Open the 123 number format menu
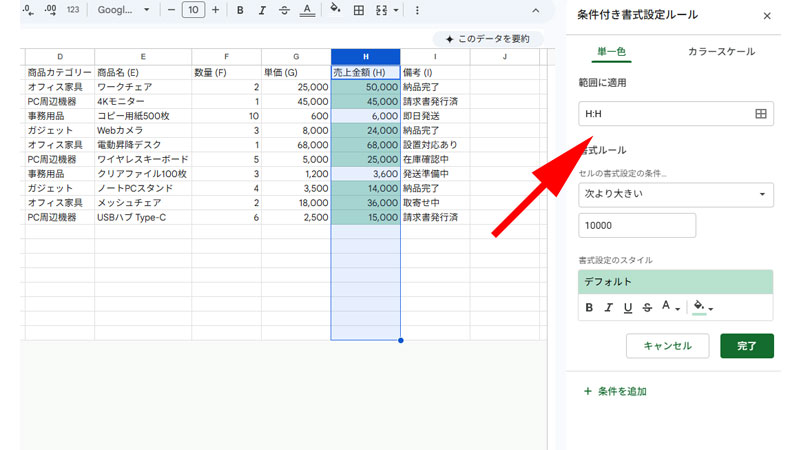800x450 pixels. point(73,10)
